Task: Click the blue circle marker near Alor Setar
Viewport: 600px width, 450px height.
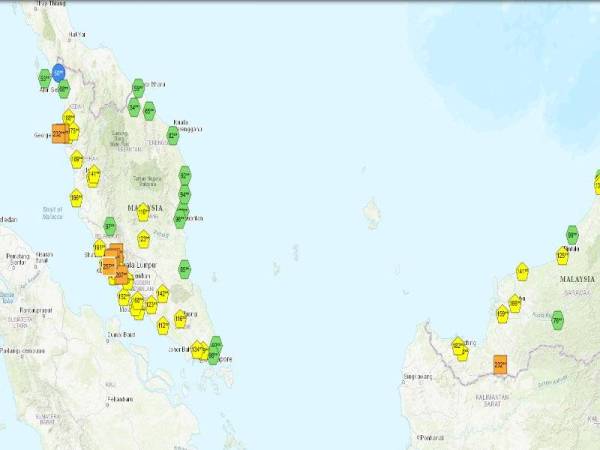Action: 58,73
